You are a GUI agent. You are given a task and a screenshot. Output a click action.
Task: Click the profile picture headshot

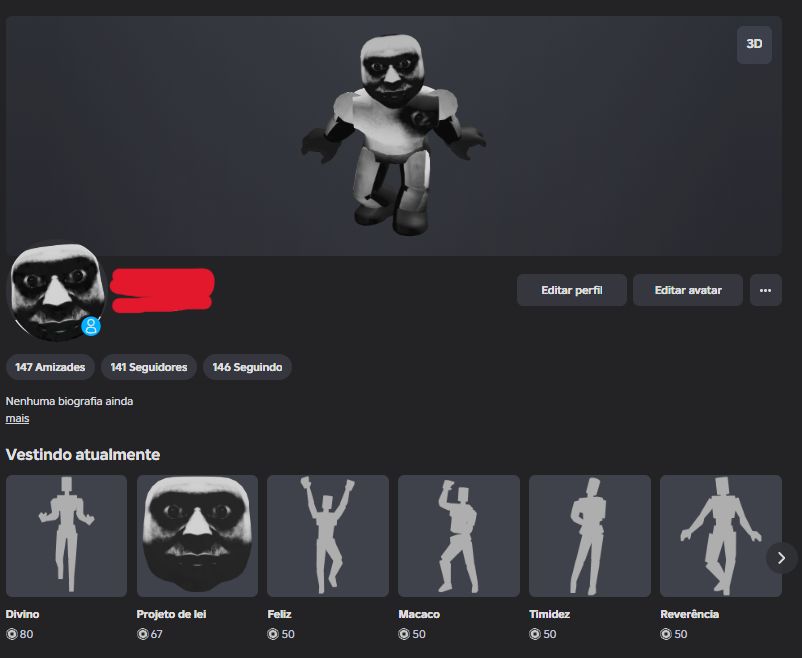[57, 291]
